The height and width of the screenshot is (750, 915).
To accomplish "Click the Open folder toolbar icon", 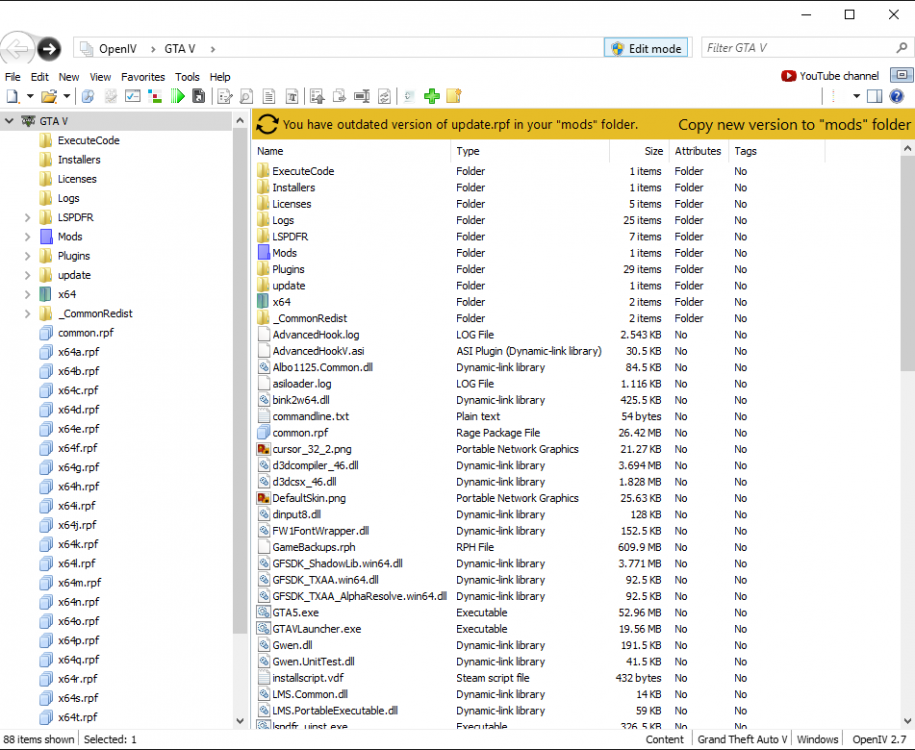I will pos(49,96).
